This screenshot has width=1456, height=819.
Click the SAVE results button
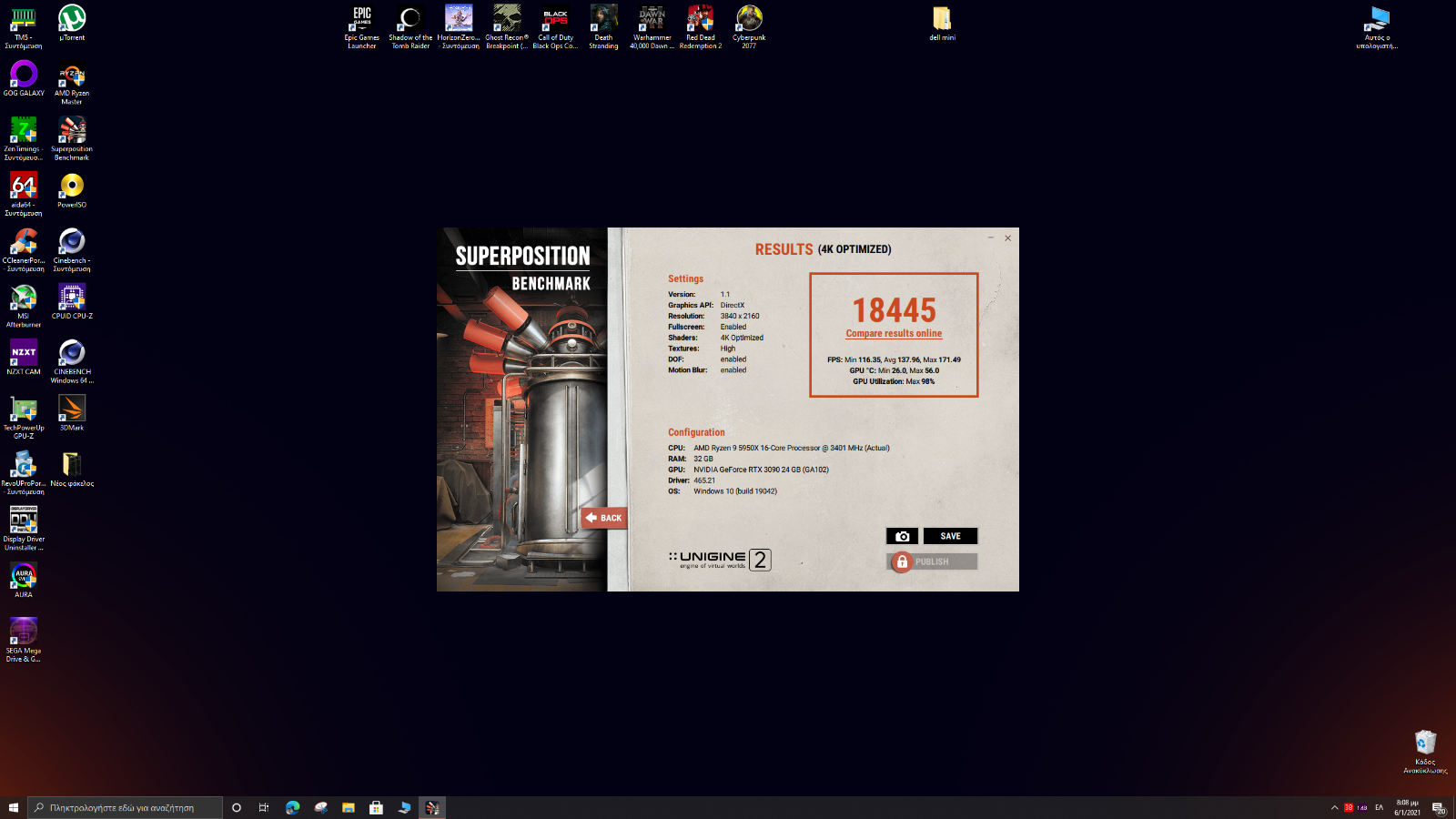(x=950, y=536)
